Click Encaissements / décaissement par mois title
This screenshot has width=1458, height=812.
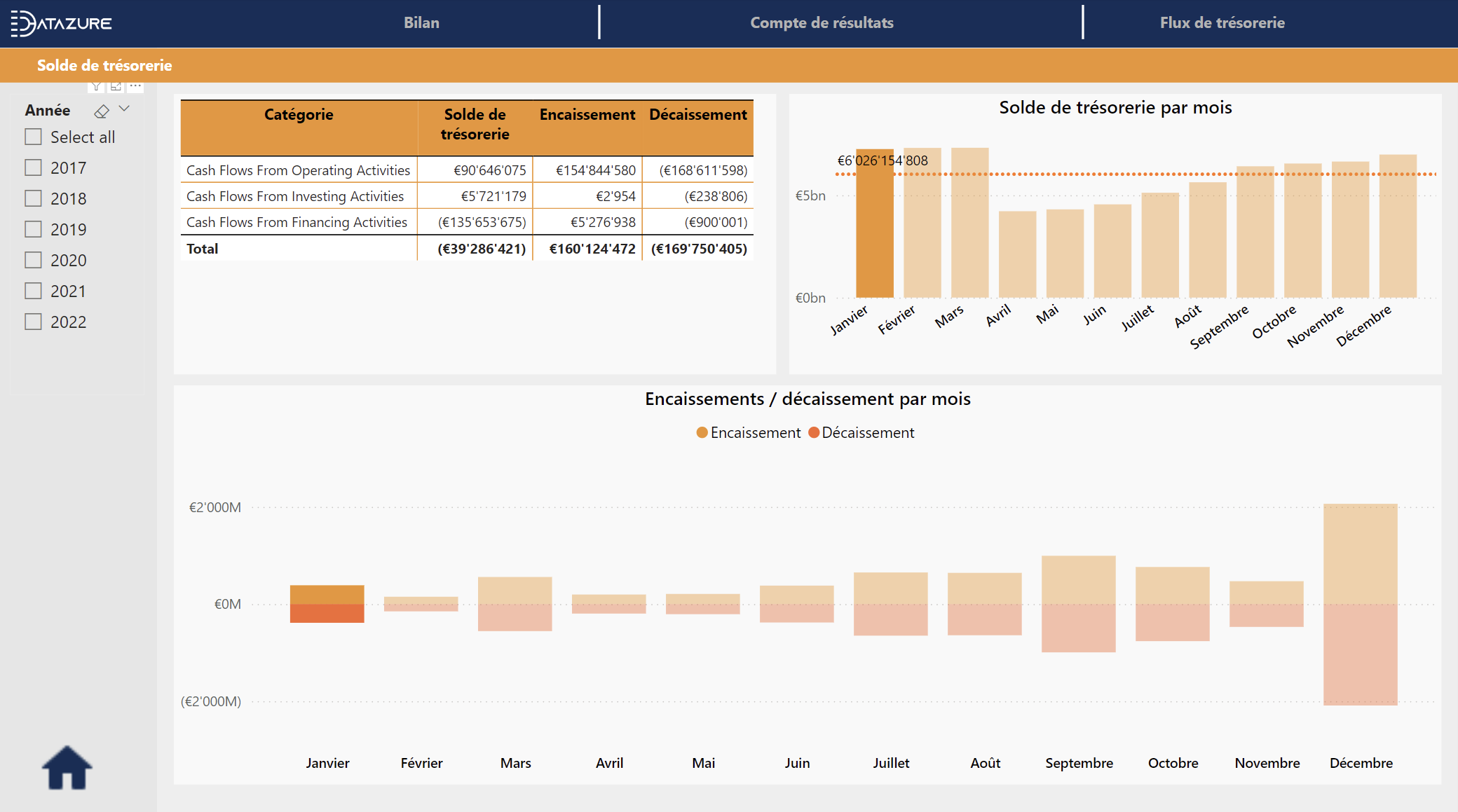tap(808, 399)
